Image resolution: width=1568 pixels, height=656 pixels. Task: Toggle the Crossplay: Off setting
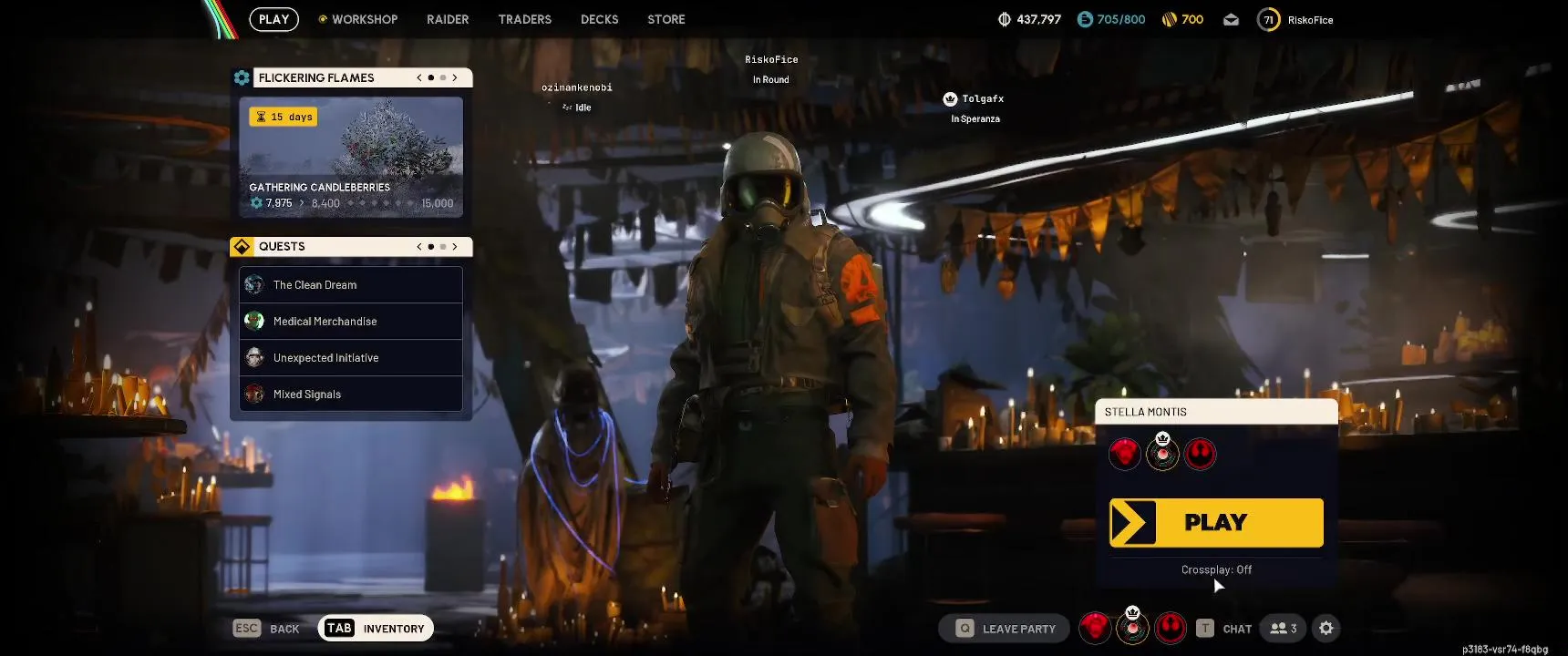click(1216, 569)
